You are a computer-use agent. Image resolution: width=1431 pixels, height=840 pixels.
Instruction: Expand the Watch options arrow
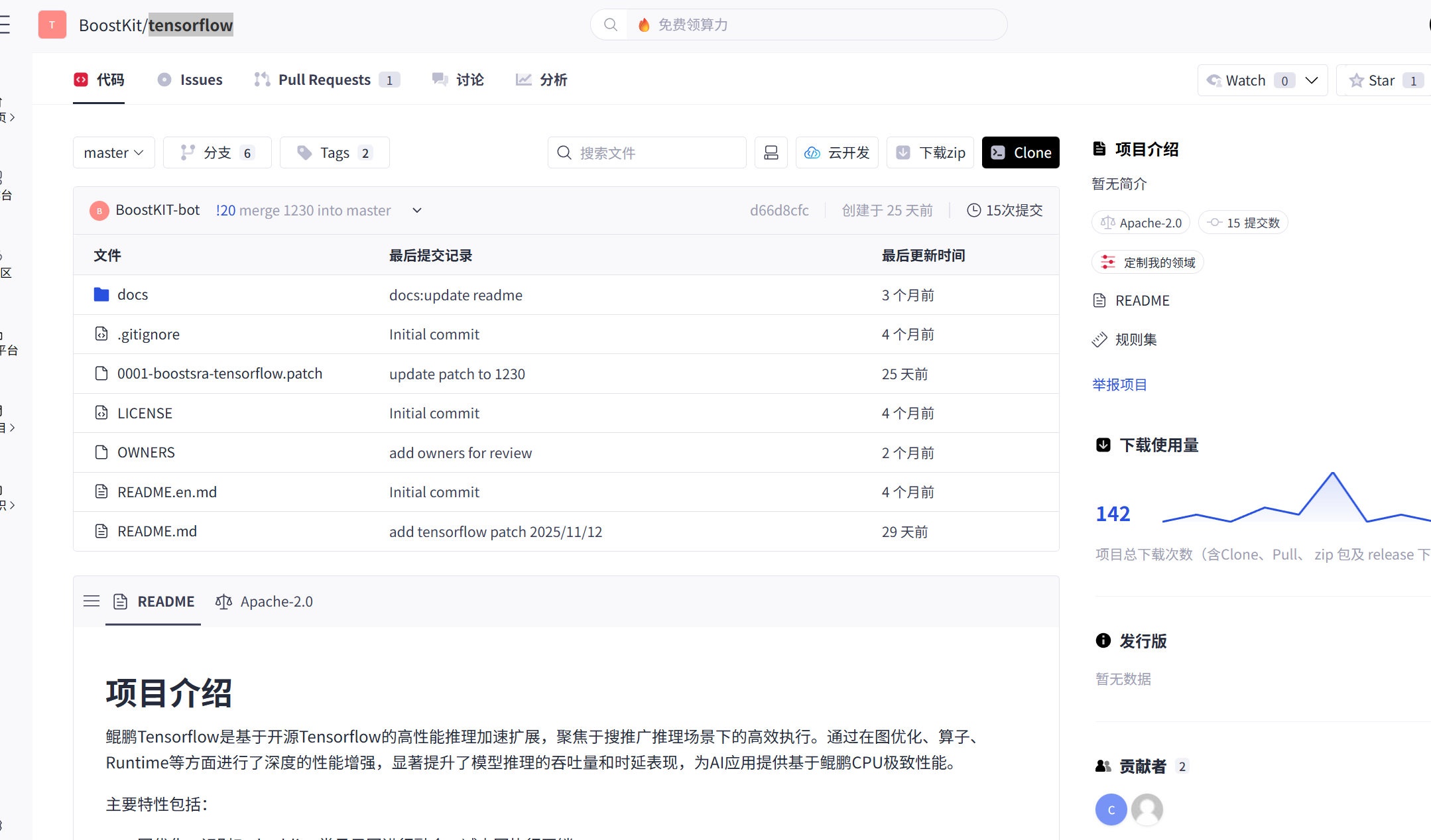pyautogui.click(x=1311, y=80)
